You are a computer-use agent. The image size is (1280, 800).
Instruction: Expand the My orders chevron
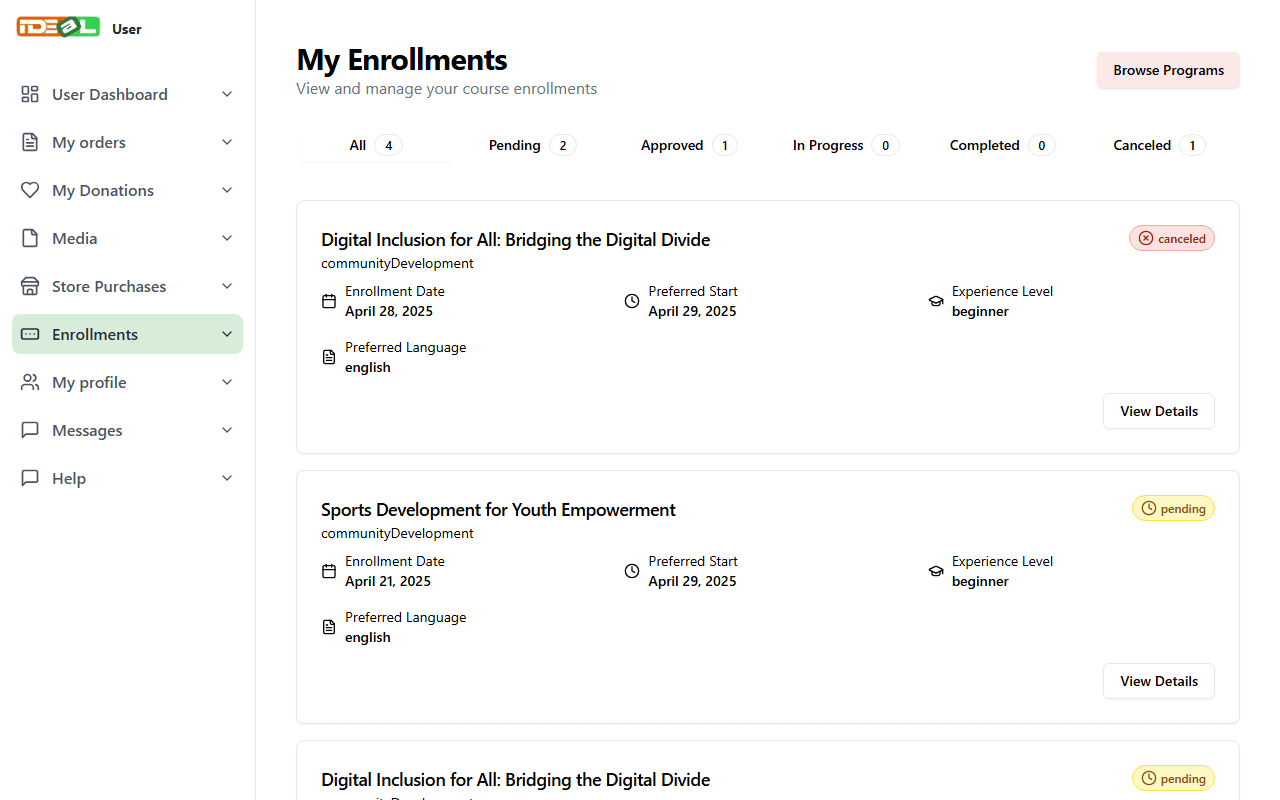tap(227, 142)
